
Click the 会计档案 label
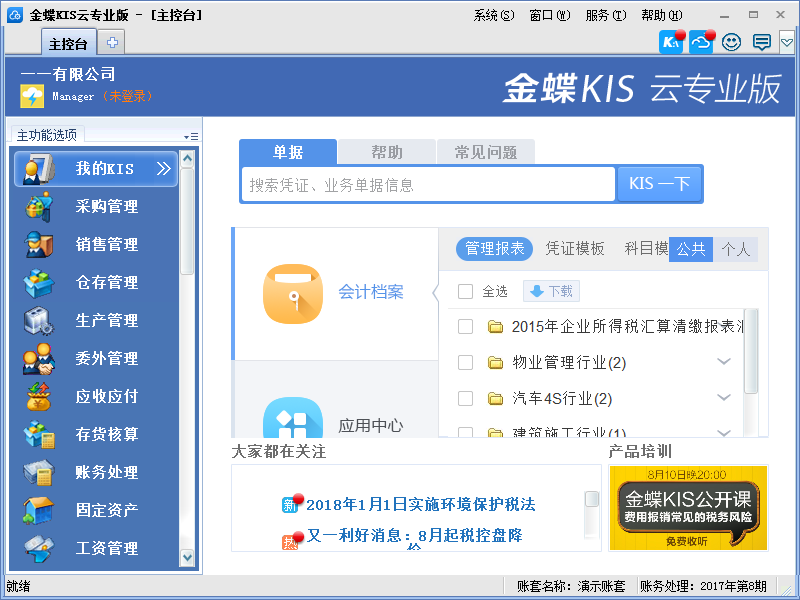(x=371, y=292)
